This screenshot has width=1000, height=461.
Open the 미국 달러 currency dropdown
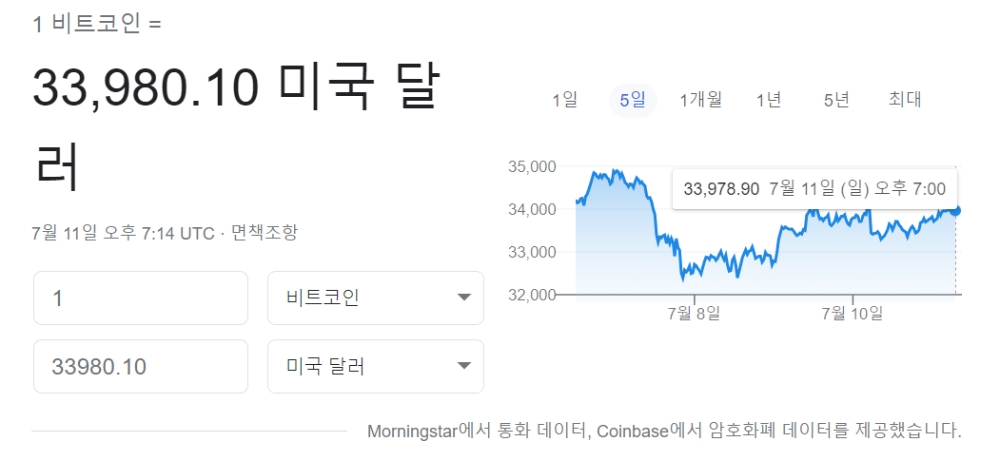(376, 366)
